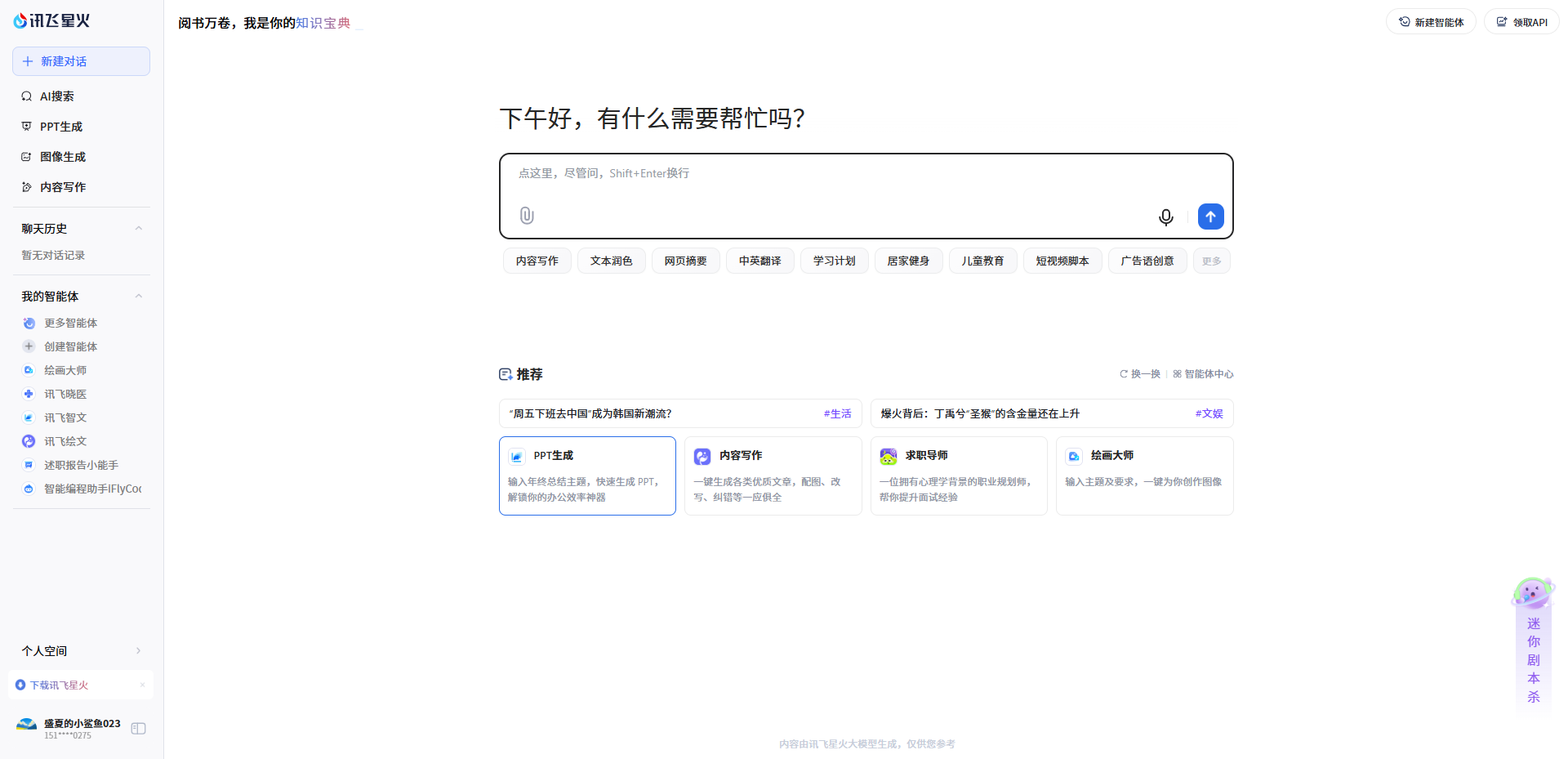Send a message using the arrow button

tap(1210, 217)
